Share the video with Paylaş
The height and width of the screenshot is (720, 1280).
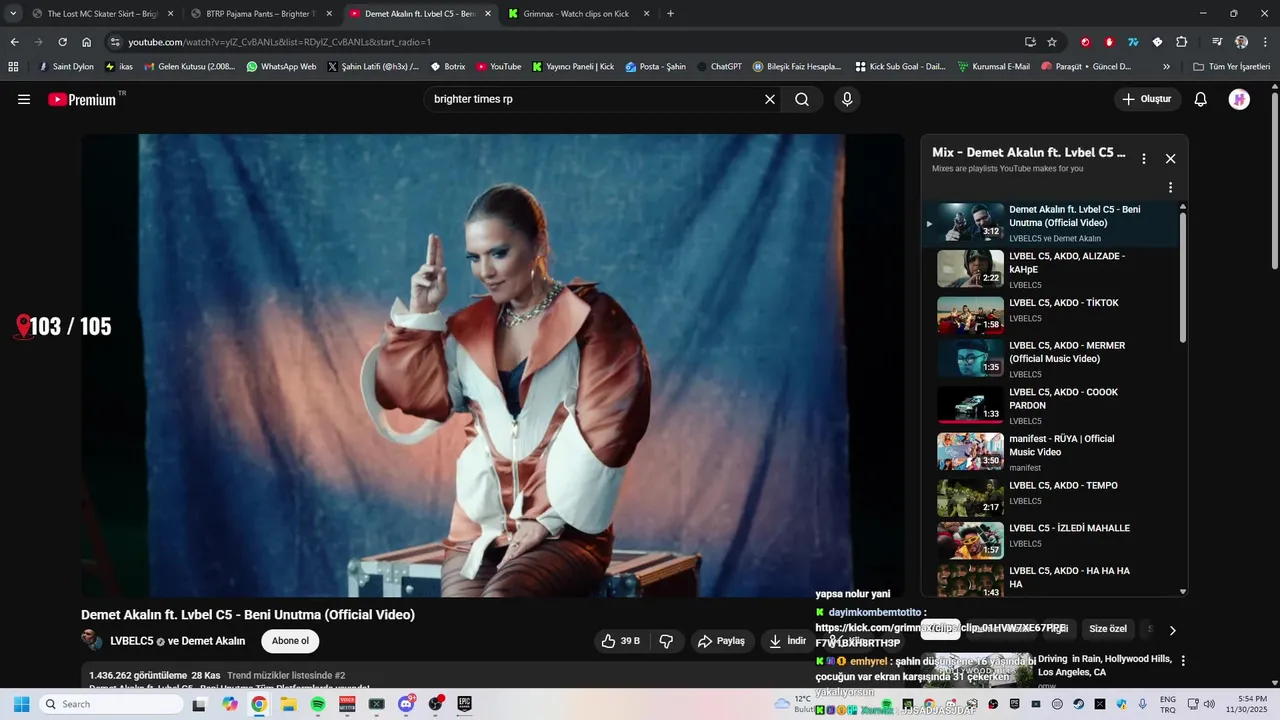(x=721, y=641)
